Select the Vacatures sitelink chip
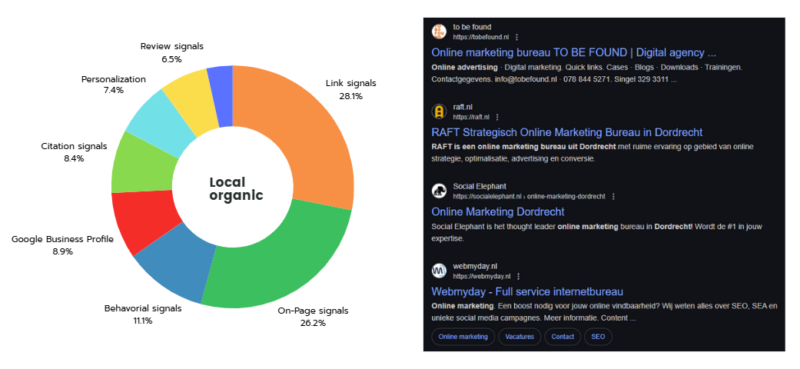 tap(519, 337)
